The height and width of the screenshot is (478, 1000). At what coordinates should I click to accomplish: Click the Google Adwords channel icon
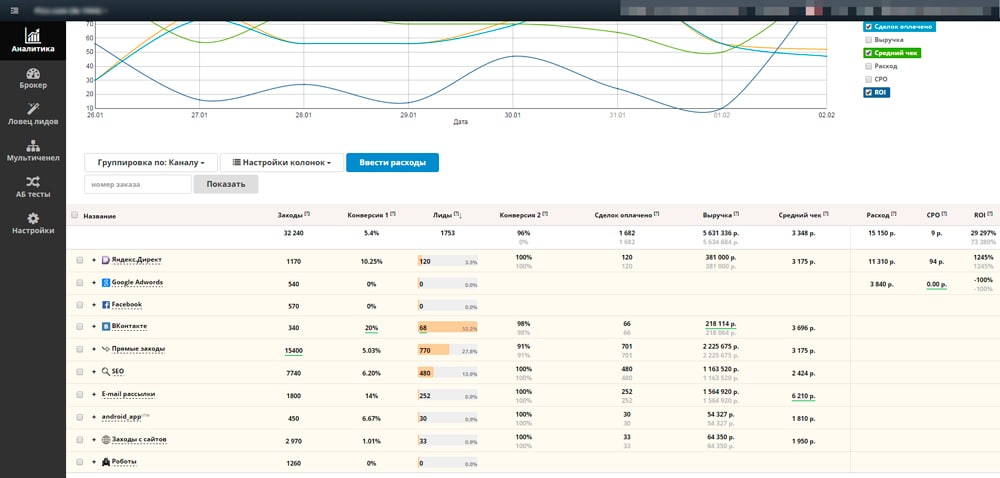[105, 282]
